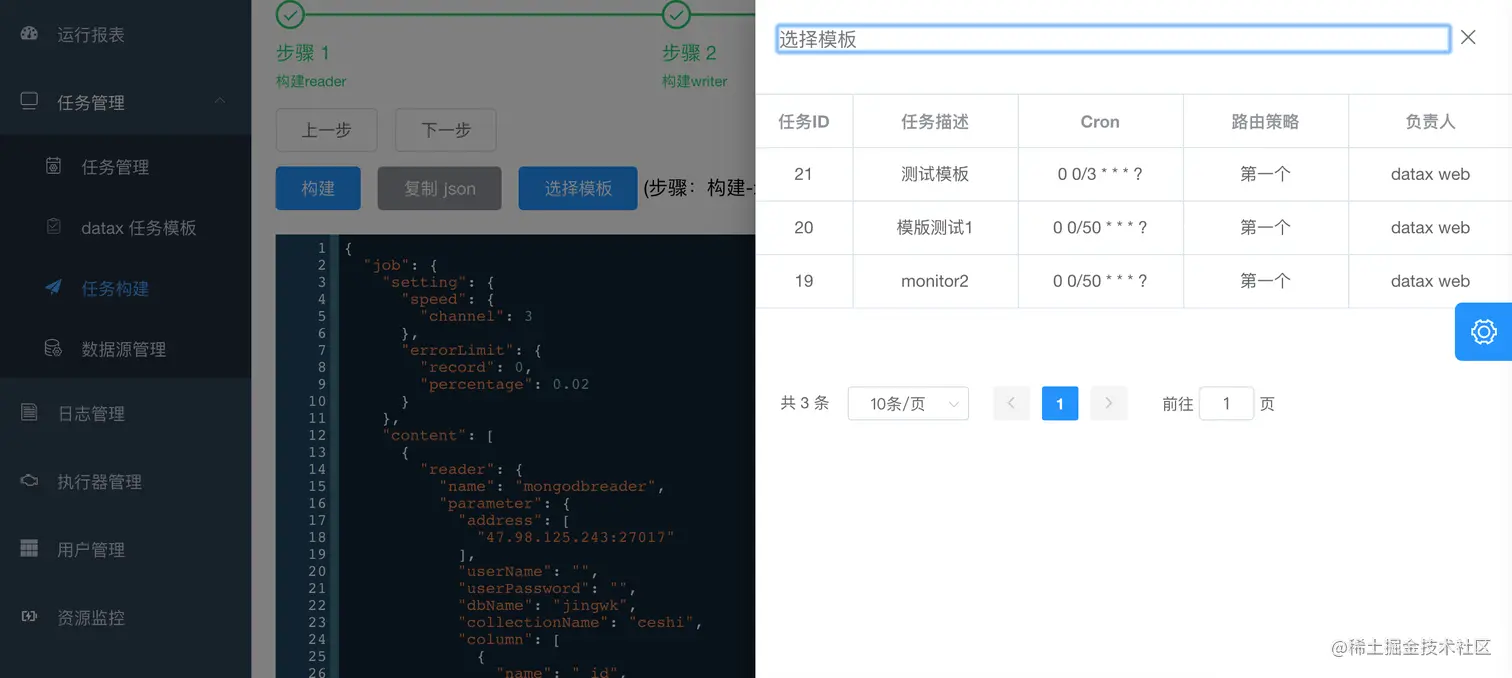Click the 测试模板 description cell
Image resolution: width=1512 pixels, height=678 pixels.
pos(935,174)
